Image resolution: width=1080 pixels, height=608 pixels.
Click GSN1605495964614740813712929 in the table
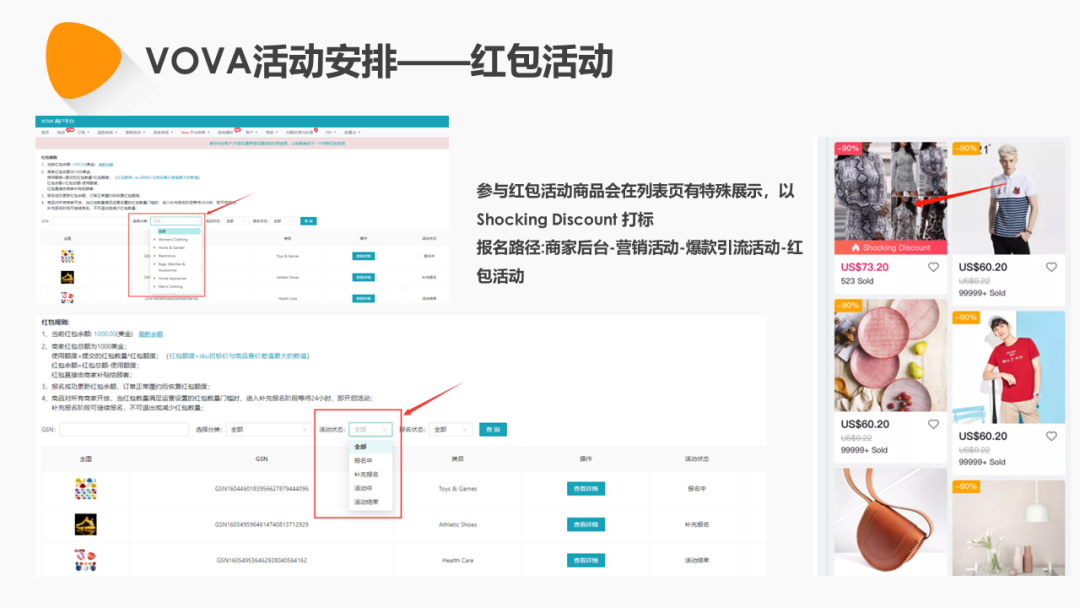pyautogui.click(x=262, y=525)
